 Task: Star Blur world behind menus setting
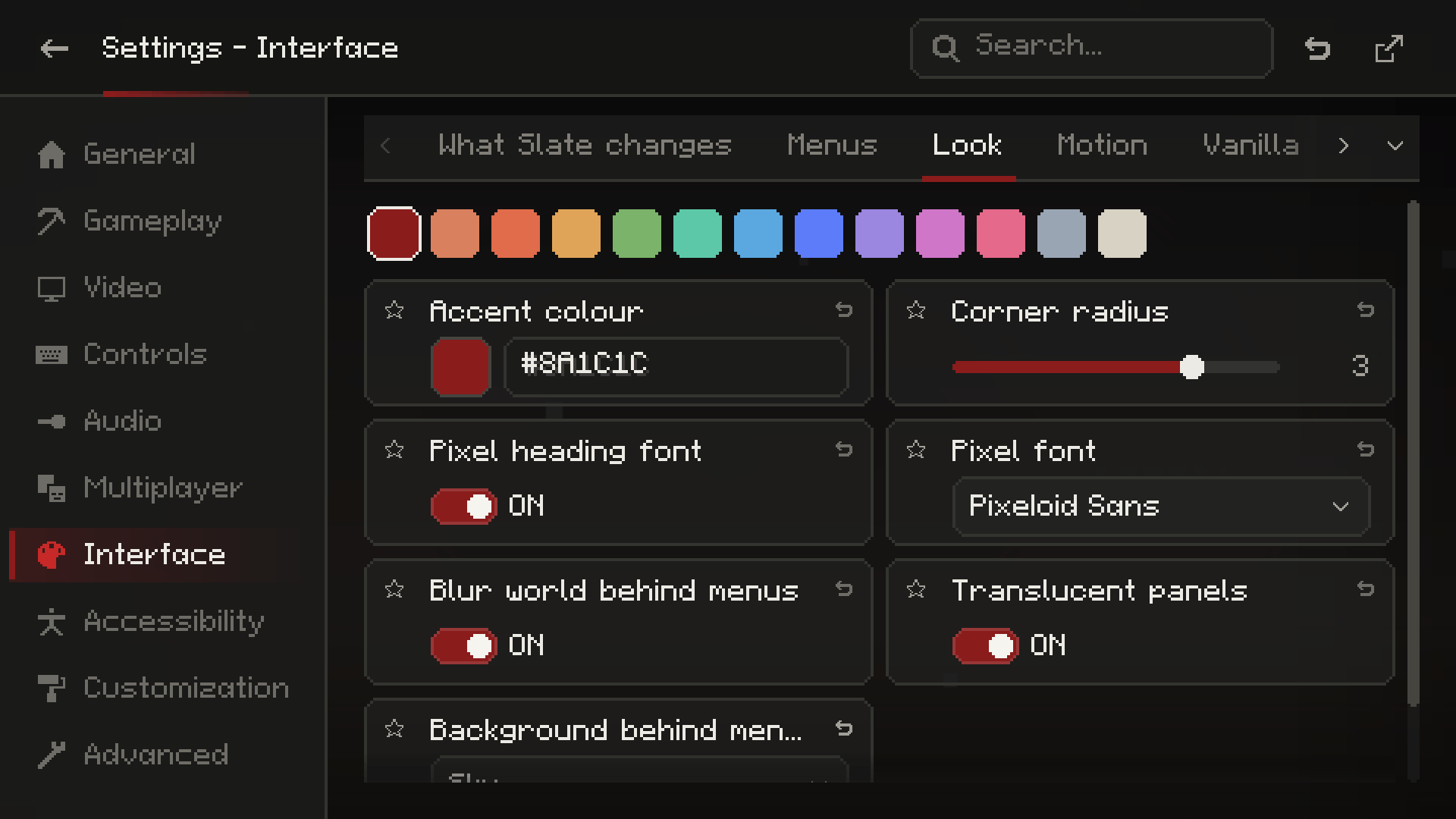coord(394,589)
